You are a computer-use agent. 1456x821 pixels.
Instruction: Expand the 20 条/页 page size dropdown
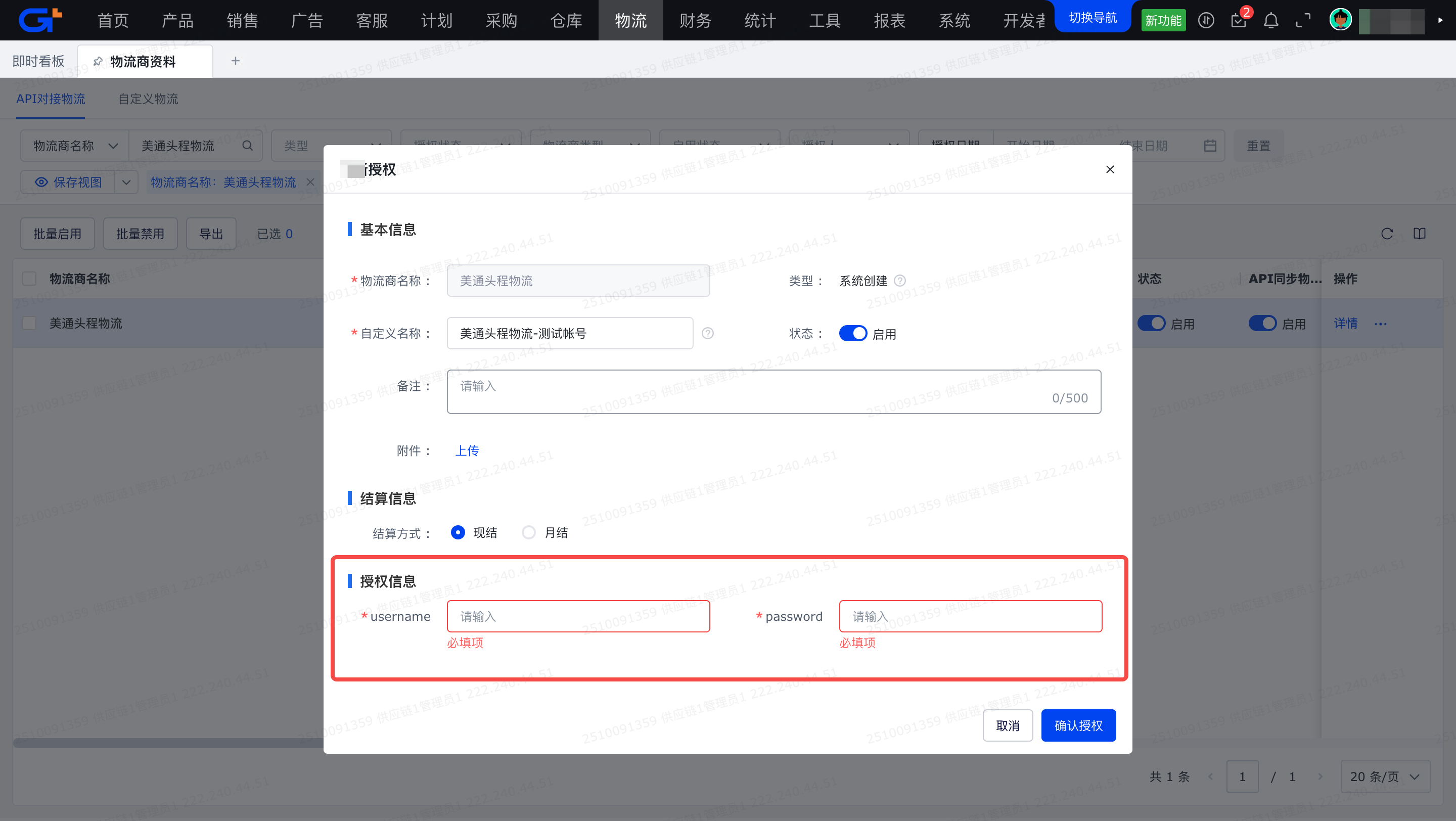(1385, 777)
